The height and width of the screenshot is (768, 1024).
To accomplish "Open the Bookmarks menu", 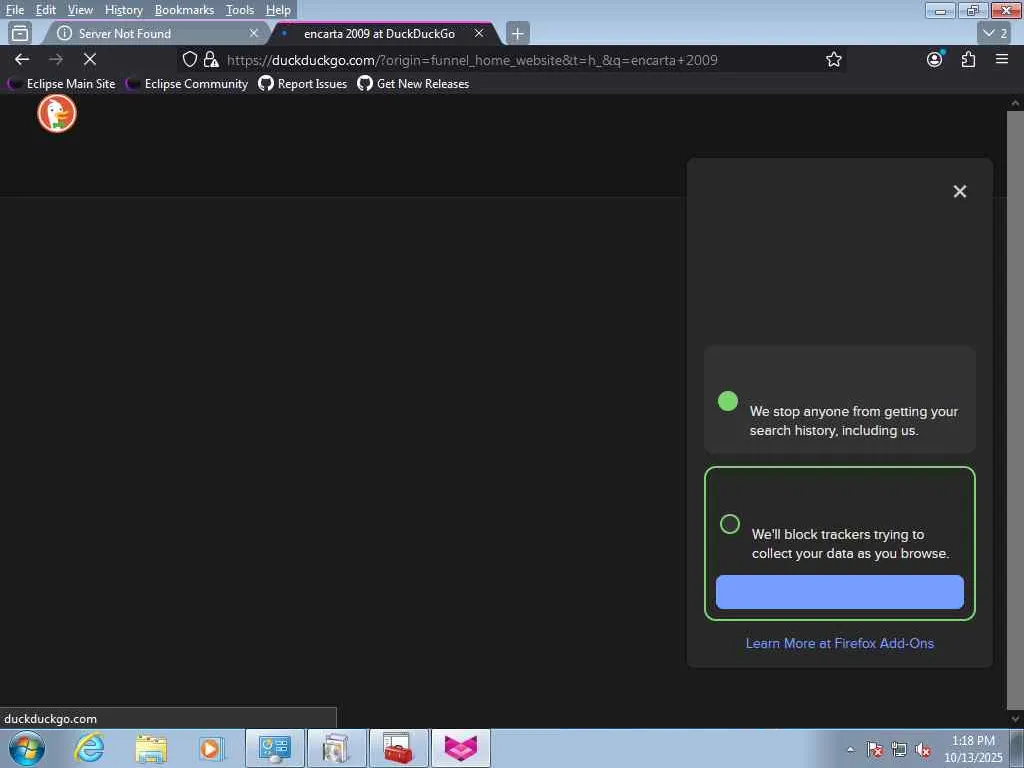I will 184,10.
